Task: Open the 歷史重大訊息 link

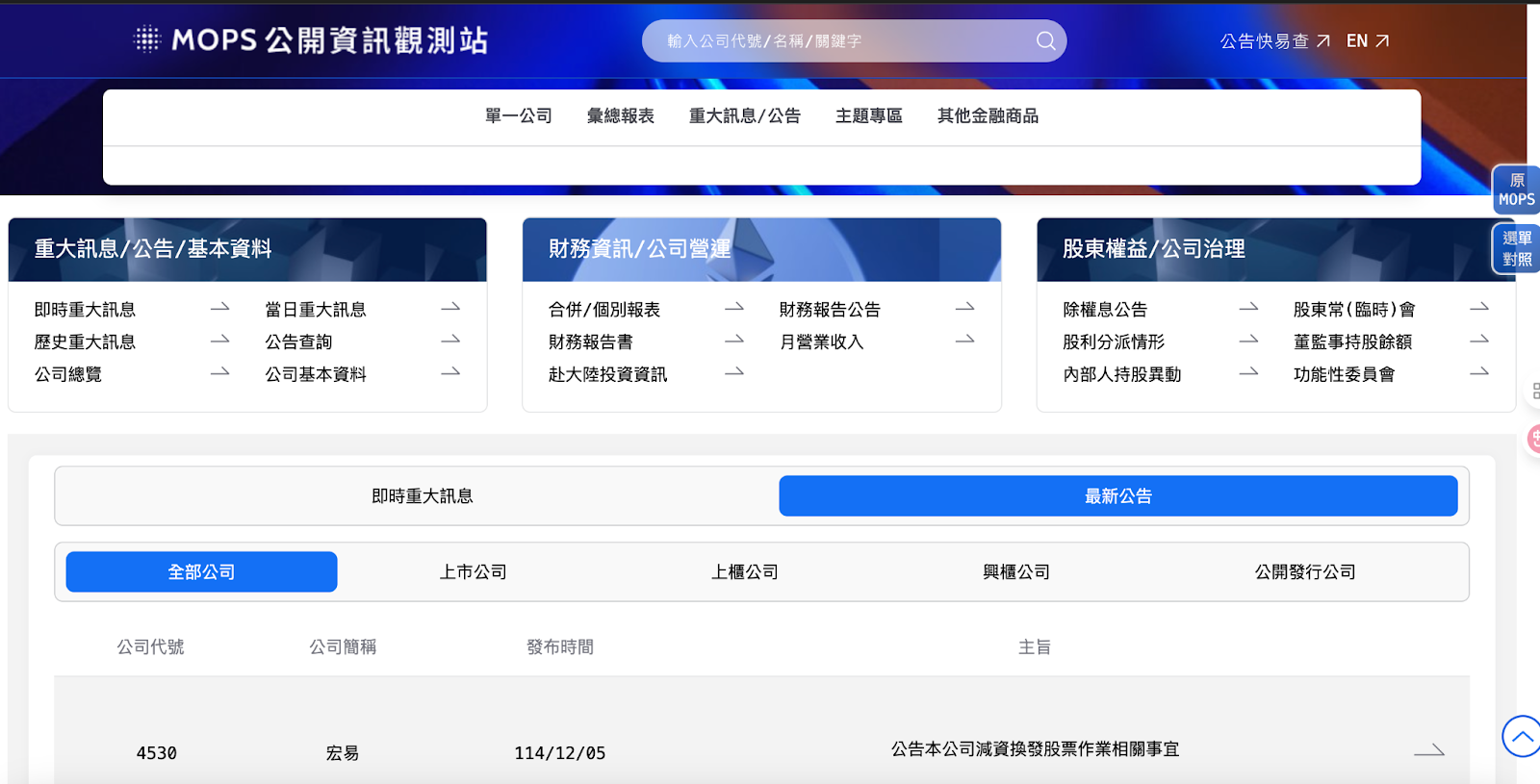Action: pyautogui.click(x=85, y=342)
